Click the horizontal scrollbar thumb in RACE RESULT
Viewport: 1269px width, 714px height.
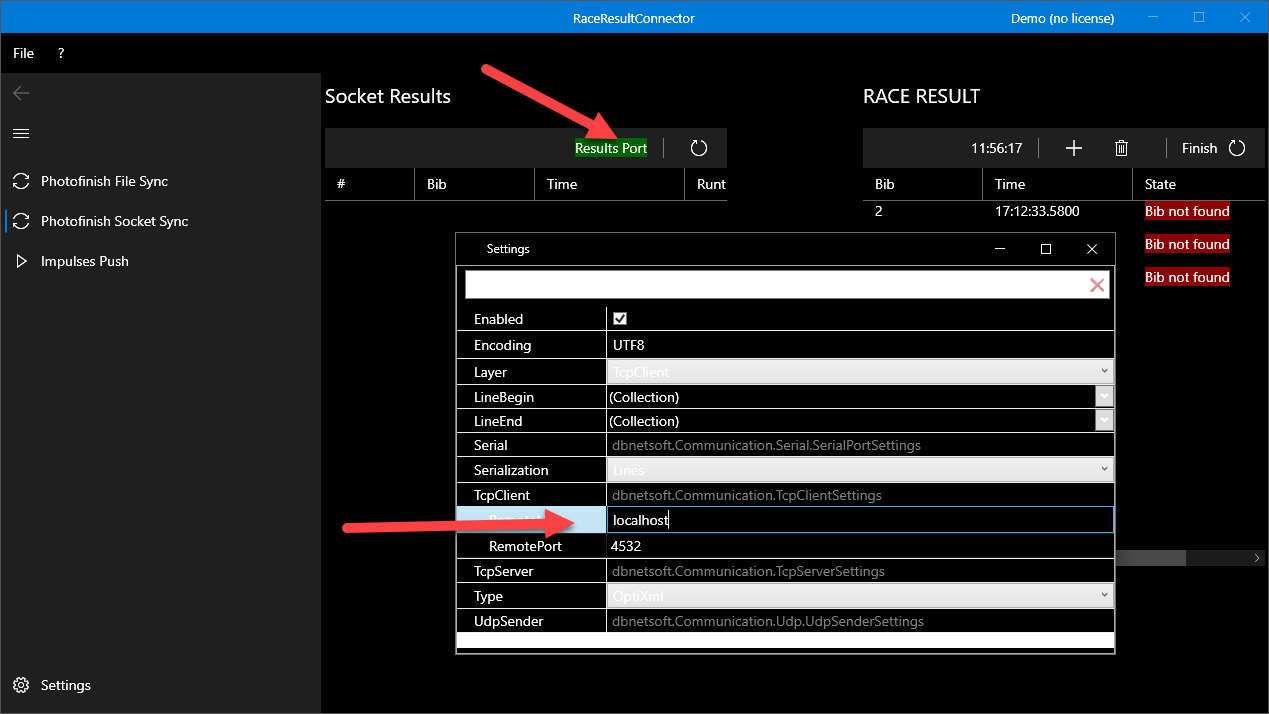1150,558
